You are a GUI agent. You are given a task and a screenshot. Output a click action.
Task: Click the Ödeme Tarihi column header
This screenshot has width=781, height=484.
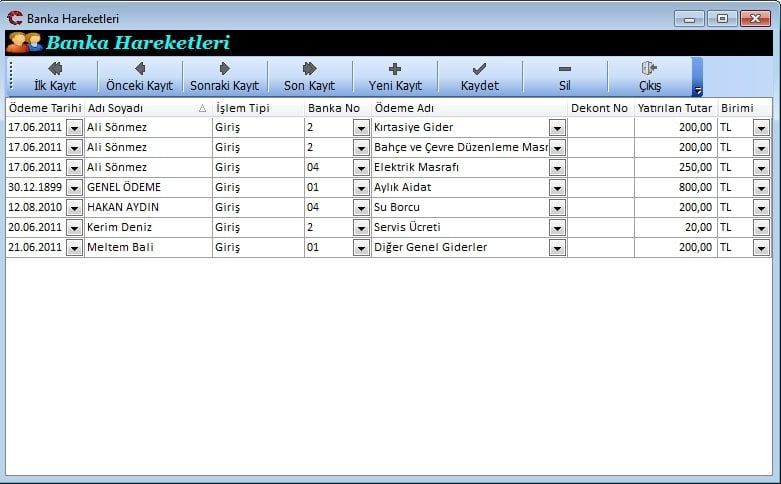44,108
